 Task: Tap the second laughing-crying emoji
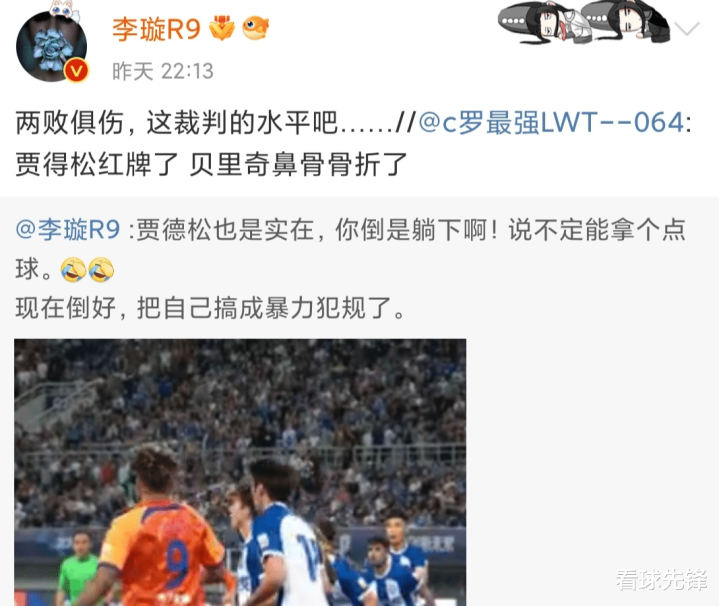coord(101,269)
